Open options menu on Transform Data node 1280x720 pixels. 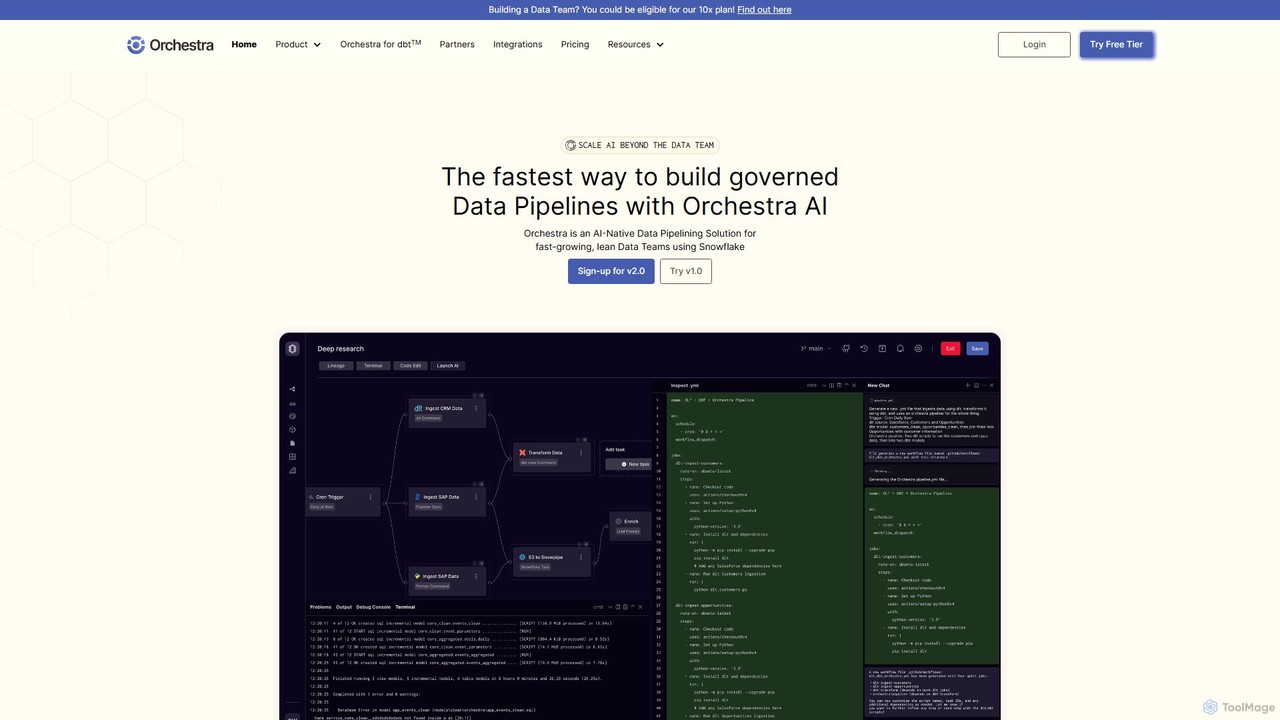[x=581, y=452]
